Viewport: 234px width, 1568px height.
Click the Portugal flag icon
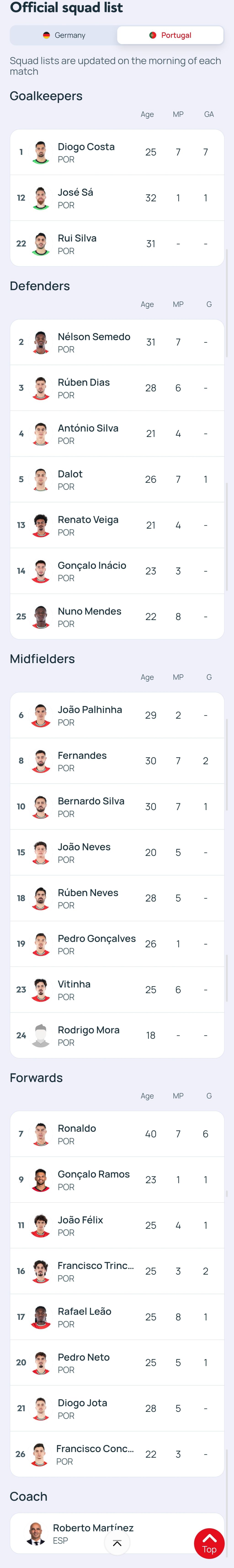coord(153,35)
